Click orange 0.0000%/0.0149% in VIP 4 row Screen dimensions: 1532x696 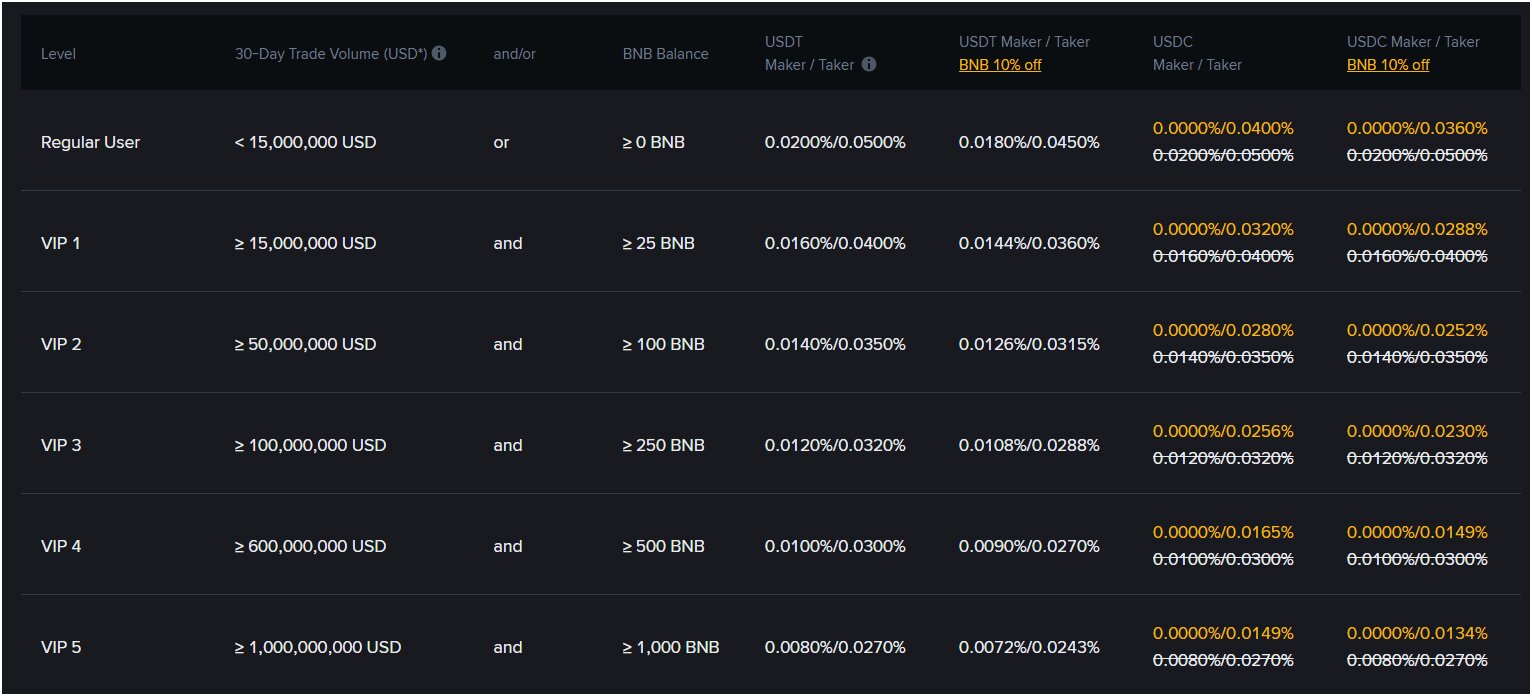pos(1417,532)
